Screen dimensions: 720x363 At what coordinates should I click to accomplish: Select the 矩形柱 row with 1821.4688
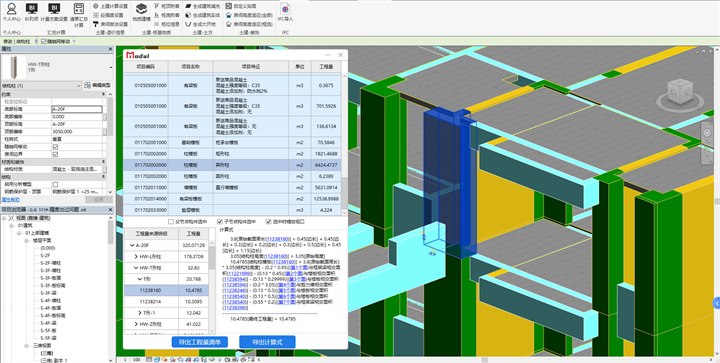coord(232,154)
